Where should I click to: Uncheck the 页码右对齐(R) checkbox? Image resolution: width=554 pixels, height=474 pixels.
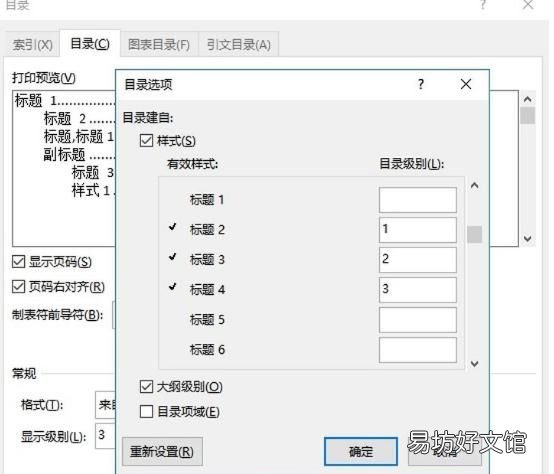(18, 286)
